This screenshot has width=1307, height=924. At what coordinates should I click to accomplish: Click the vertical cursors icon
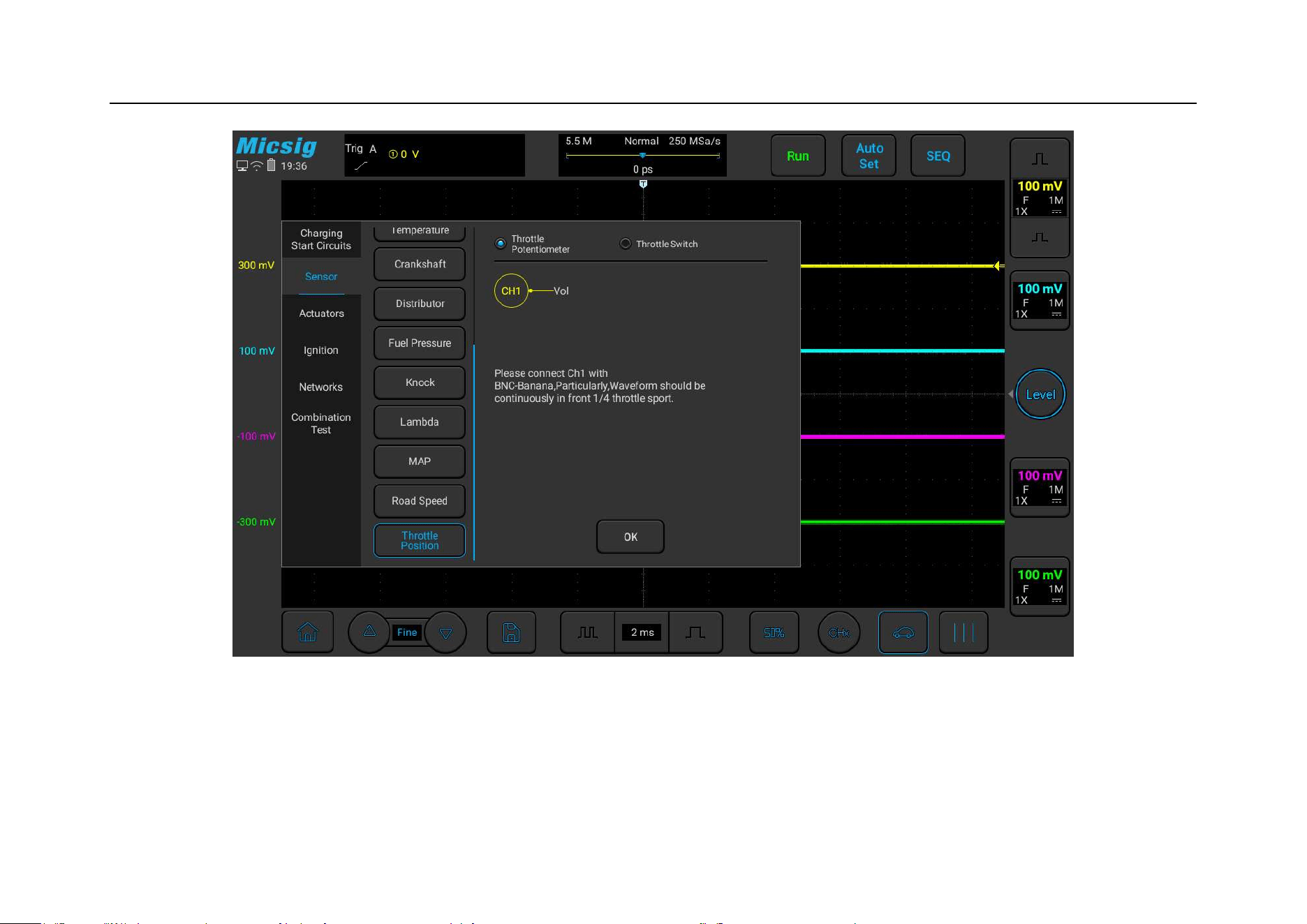963,632
